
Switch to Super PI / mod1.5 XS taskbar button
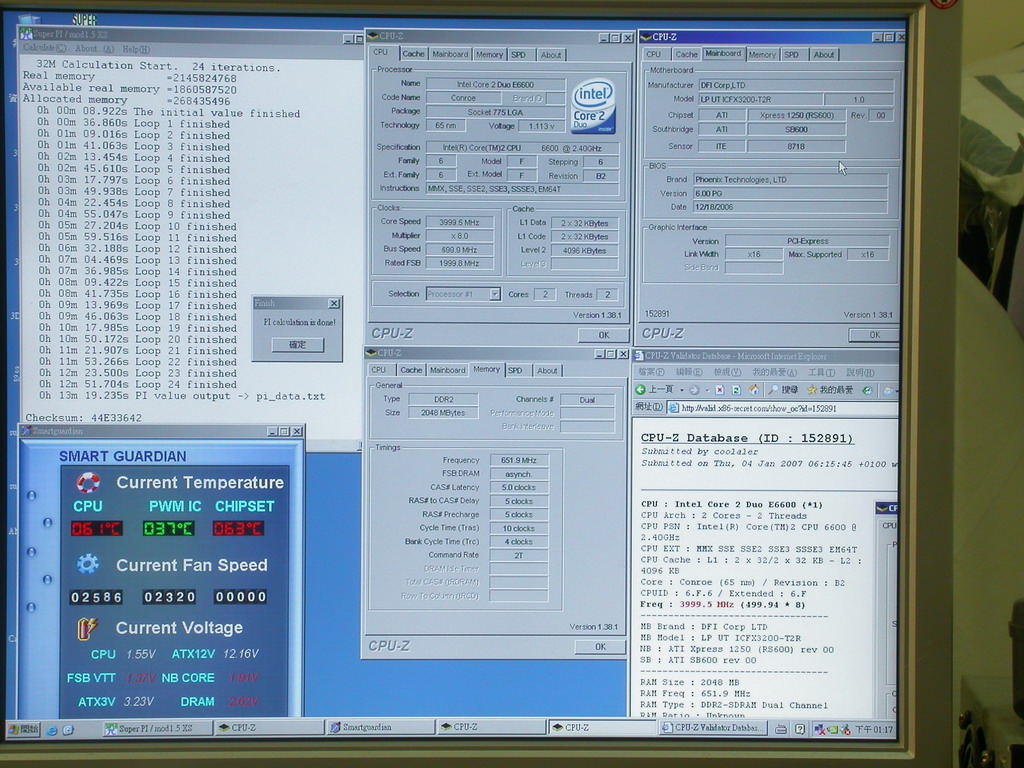click(x=157, y=728)
